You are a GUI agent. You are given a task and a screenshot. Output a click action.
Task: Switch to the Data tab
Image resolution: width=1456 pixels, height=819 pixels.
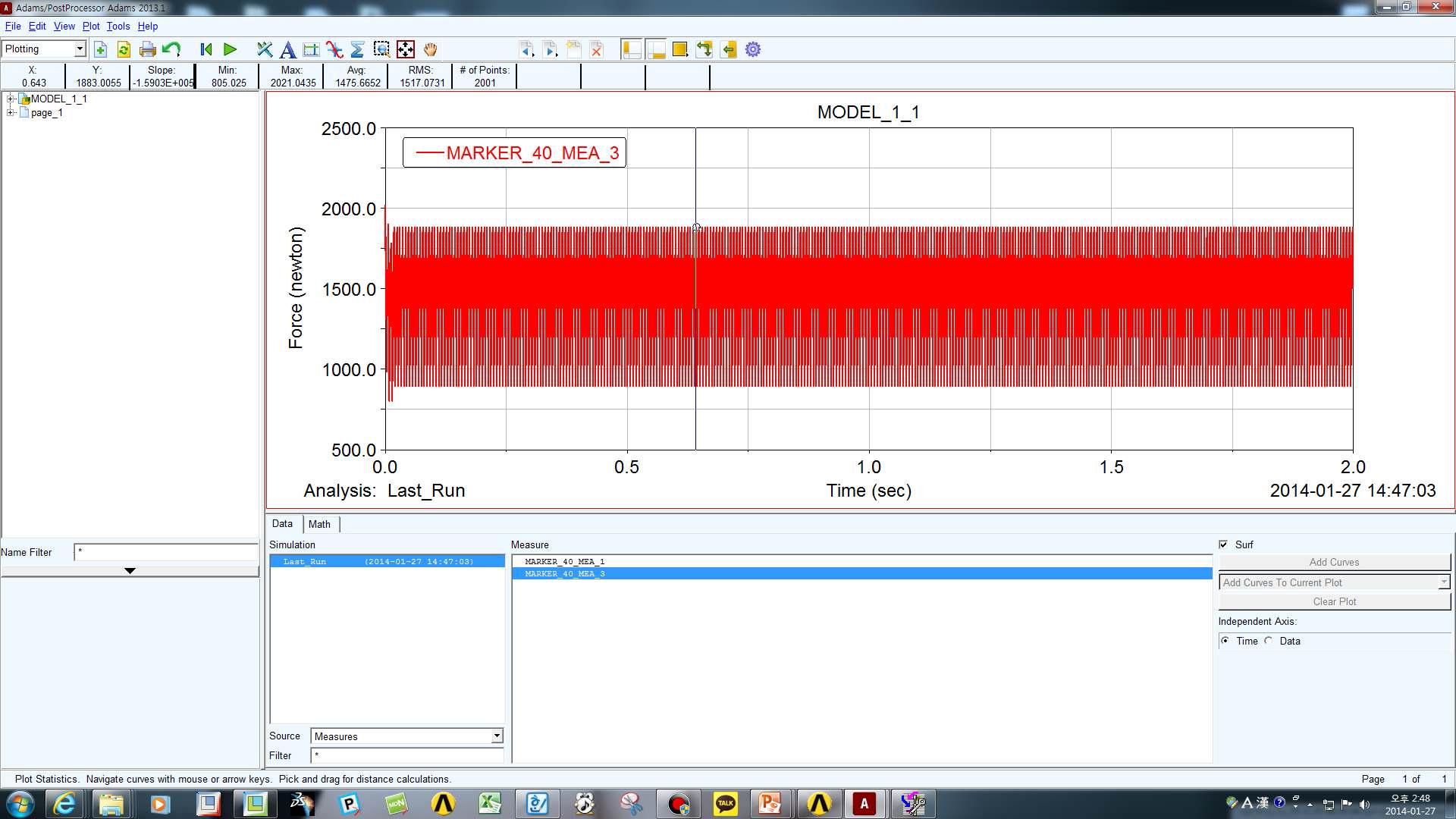tap(282, 524)
